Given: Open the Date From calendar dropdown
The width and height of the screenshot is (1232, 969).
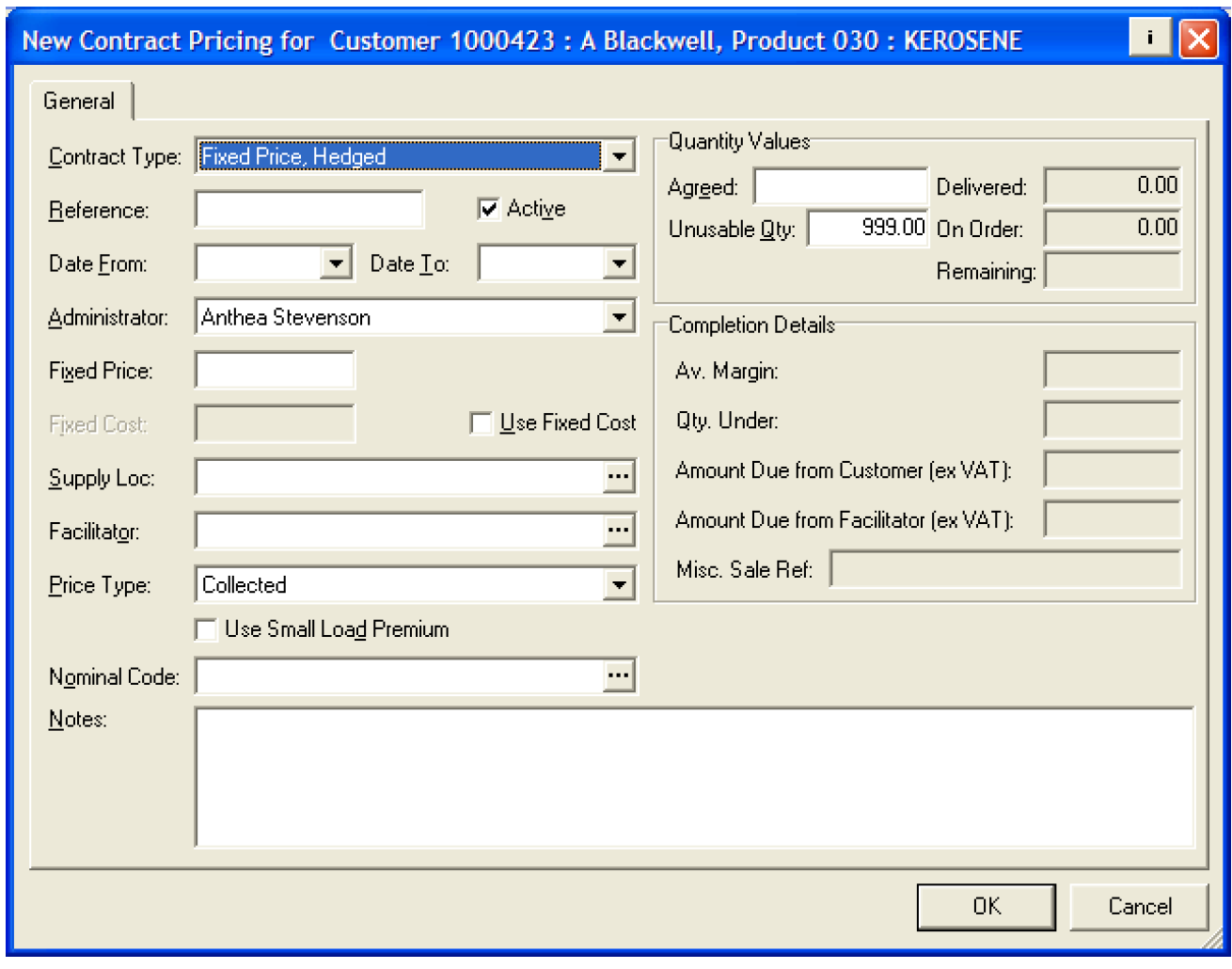Looking at the screenshot, I should click(335, 263).
